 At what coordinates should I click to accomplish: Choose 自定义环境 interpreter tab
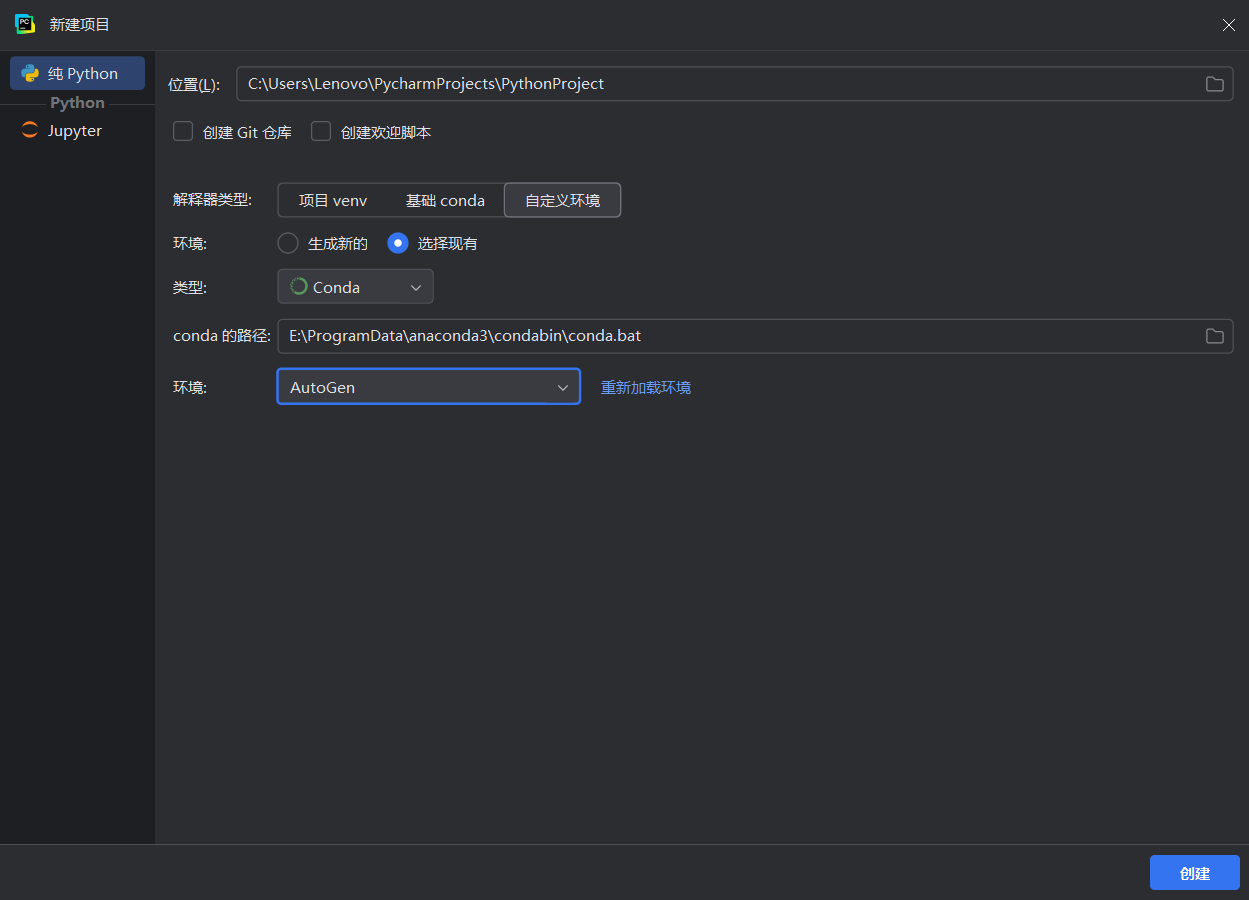click(x=563, y=200)
